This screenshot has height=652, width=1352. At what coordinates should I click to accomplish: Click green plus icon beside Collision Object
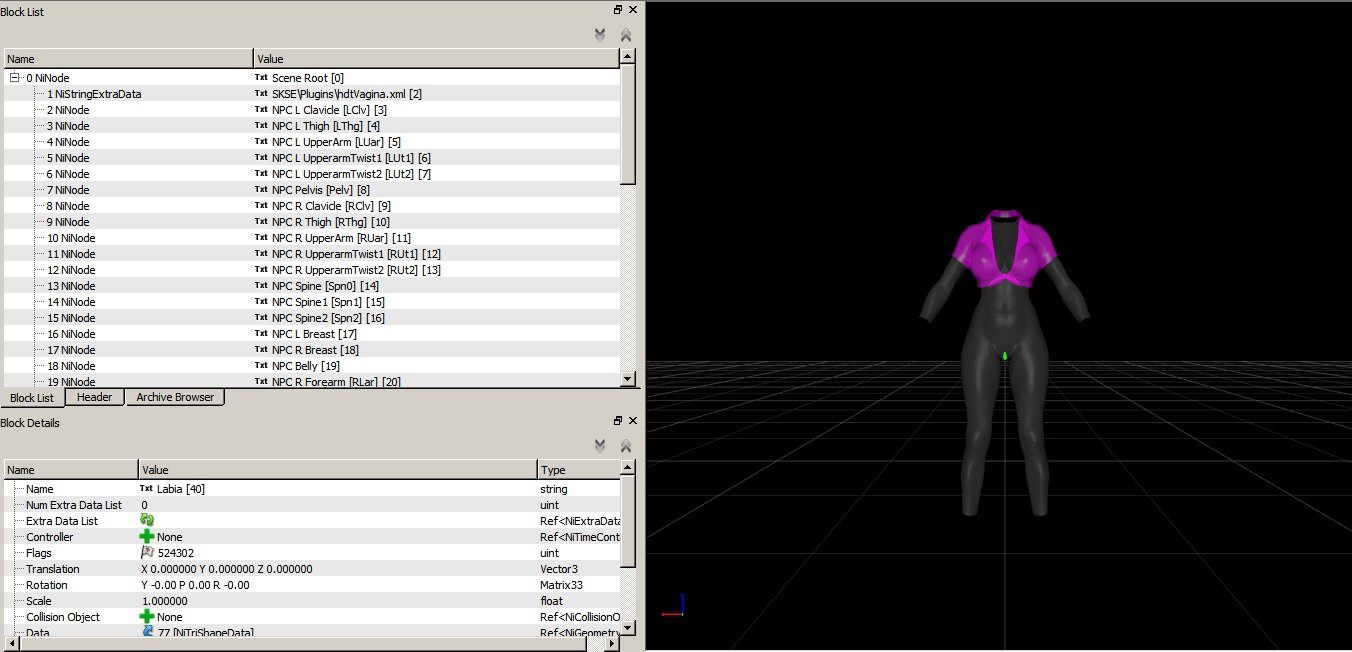pos(147,617)
